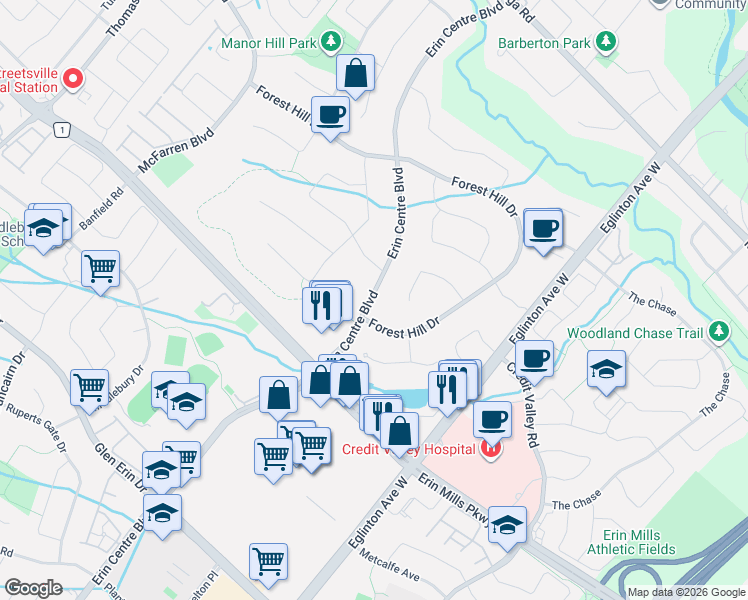Click the school marker near Banfield Rd
The image size is (748, 600).
(43, 228)
